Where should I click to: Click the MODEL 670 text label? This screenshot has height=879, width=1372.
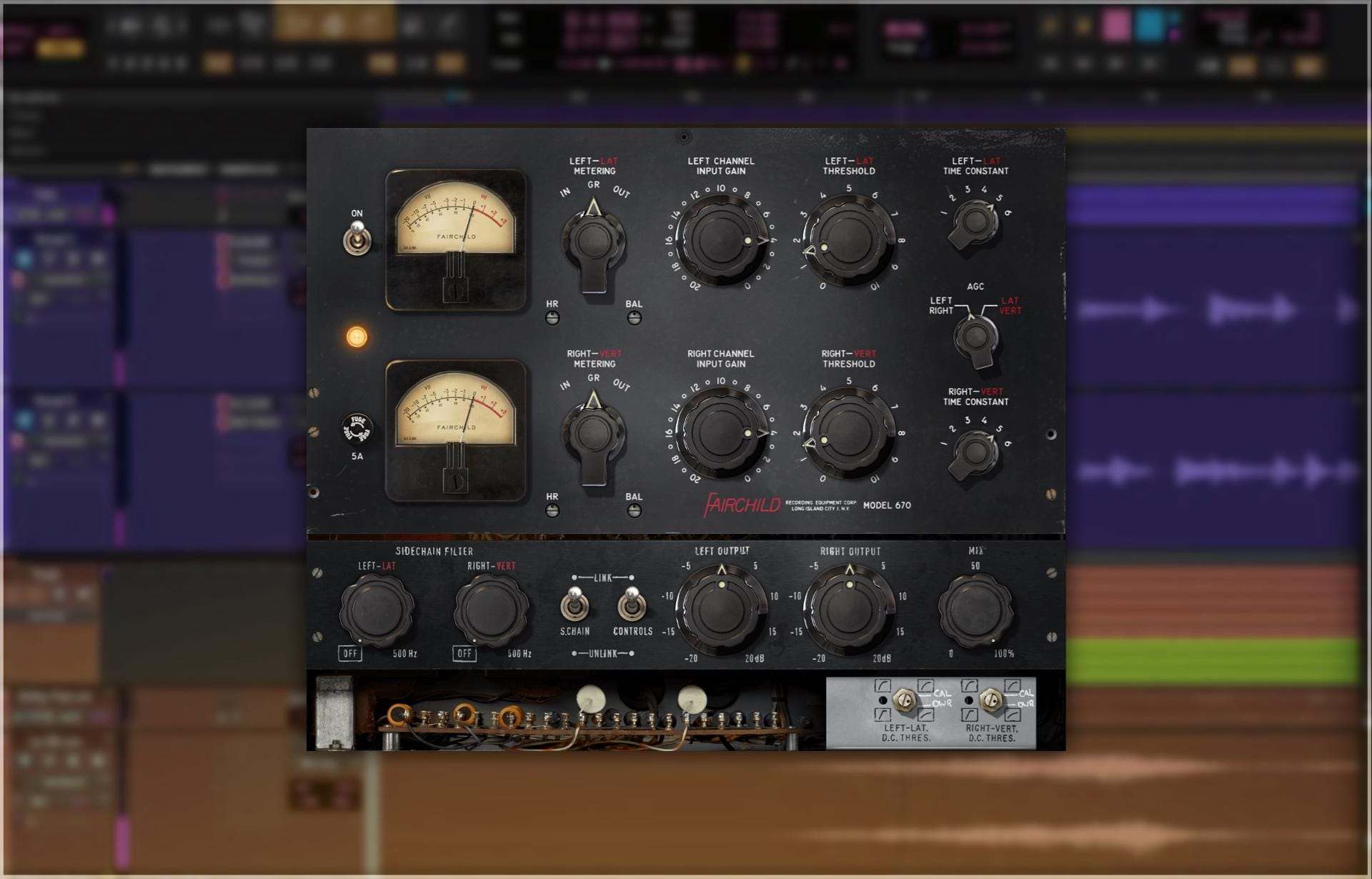(x=887, y=505)
